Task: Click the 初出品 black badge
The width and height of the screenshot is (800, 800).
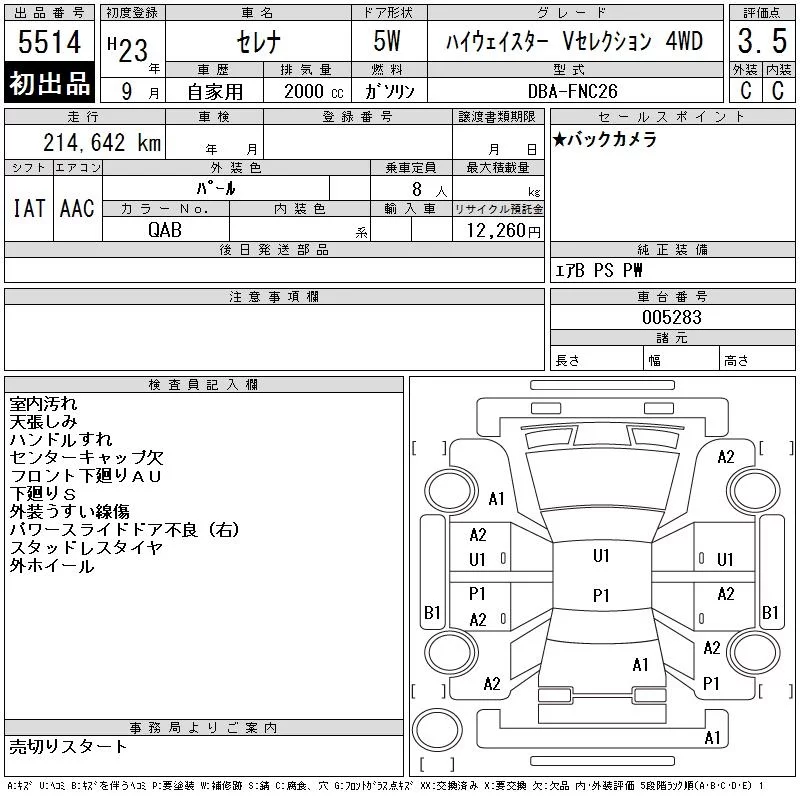Action: point(49,83)
